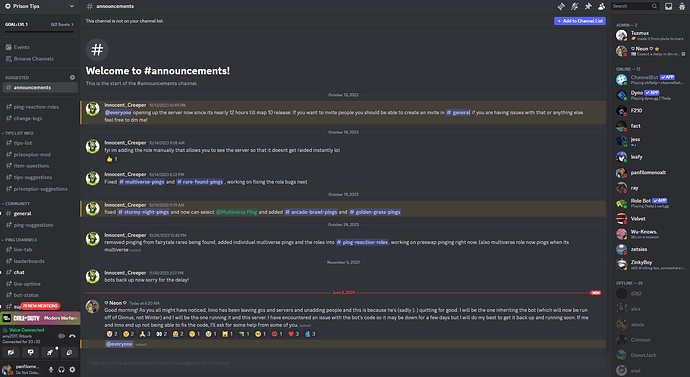Open the Events sidebar item
The height and width of the screenshot is (377, 690).
click(21, 47)
